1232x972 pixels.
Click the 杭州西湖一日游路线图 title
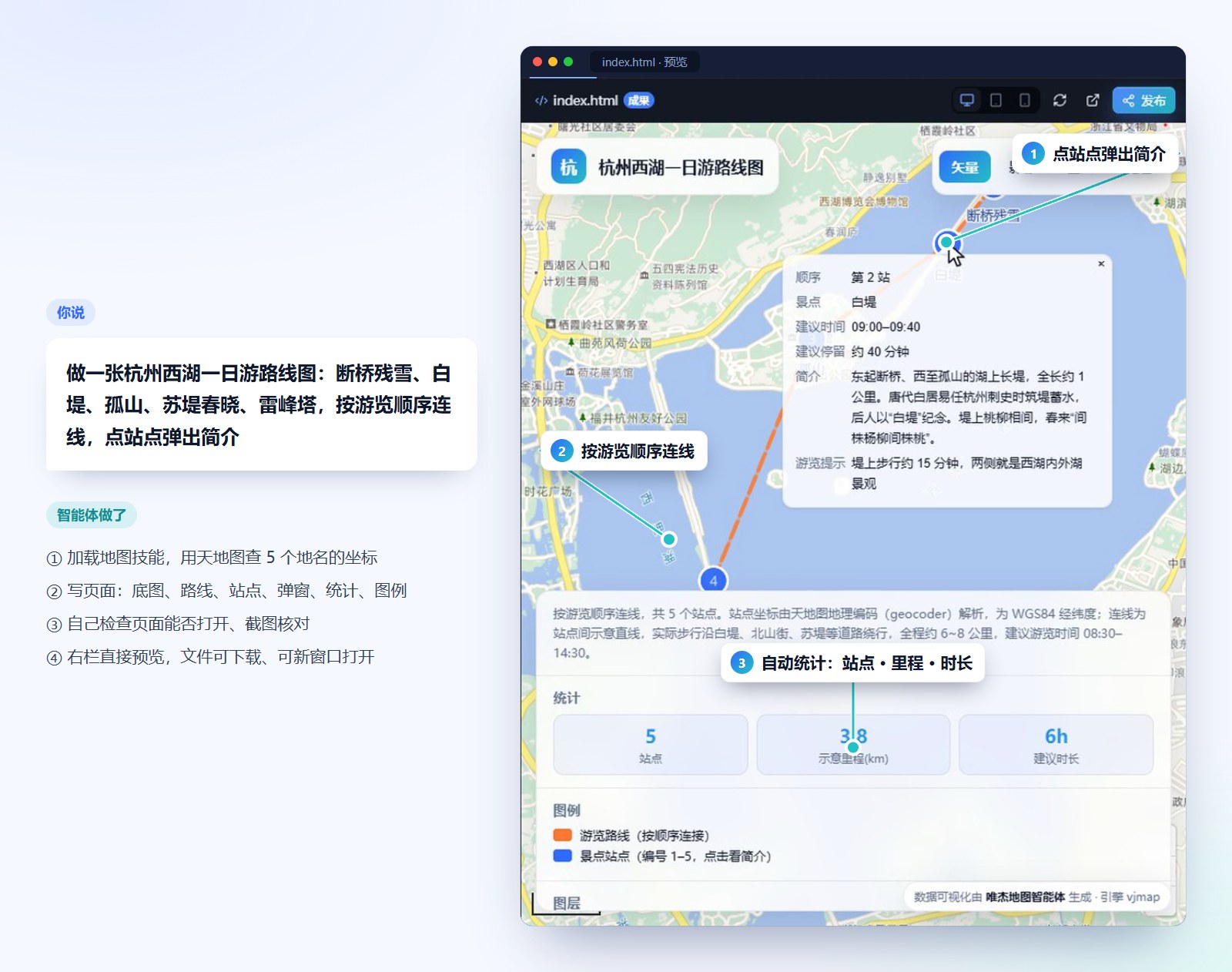(681, 167)
